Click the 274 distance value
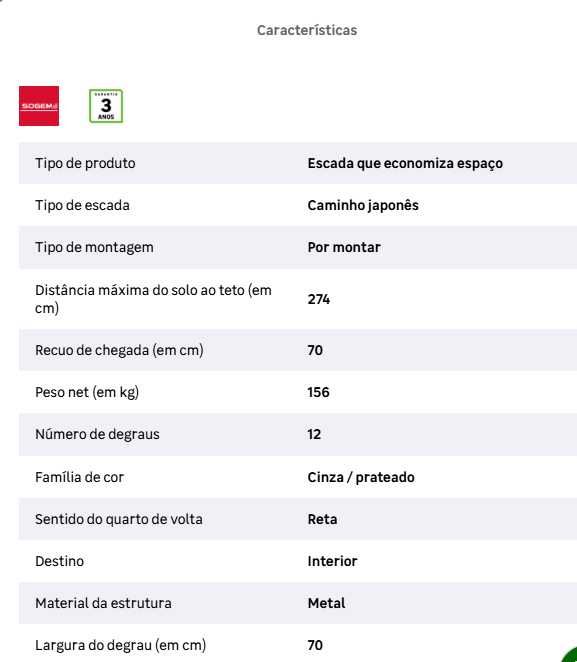The image size is (577, 662). [319, 299]
